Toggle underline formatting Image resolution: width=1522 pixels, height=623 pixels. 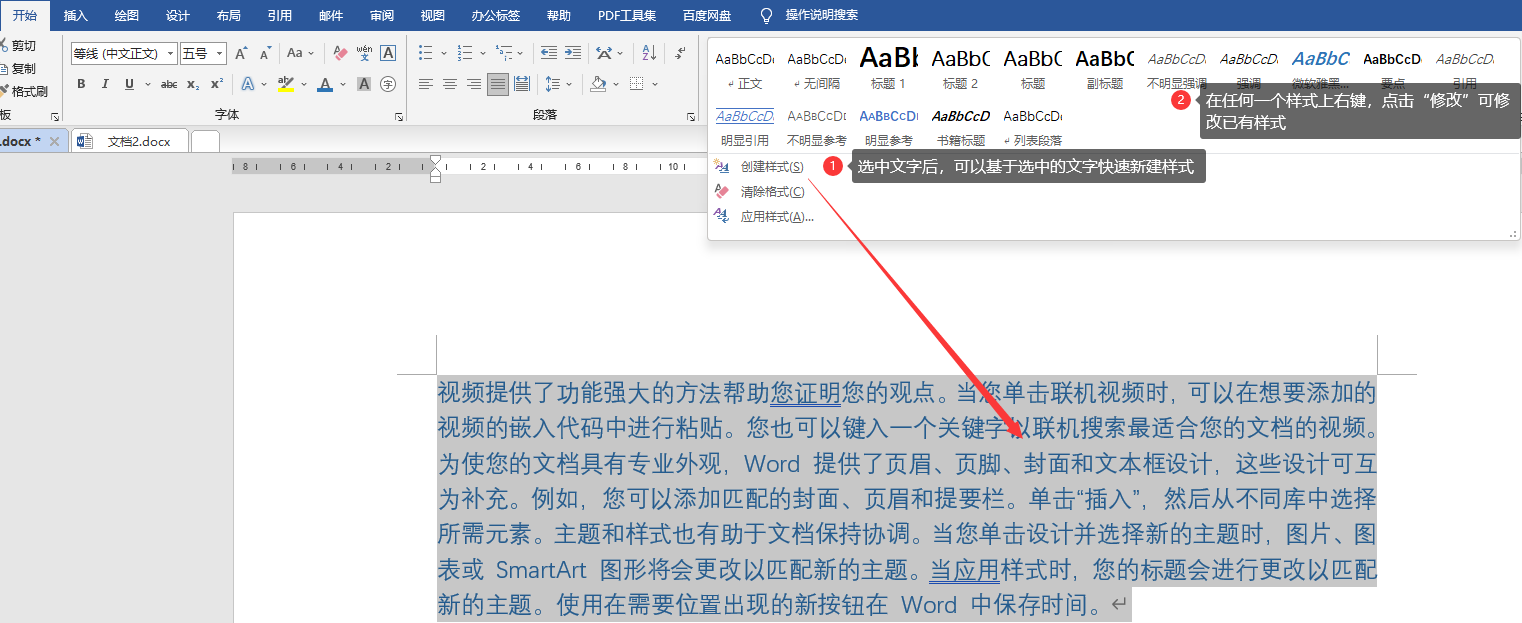tap(129, 84)
